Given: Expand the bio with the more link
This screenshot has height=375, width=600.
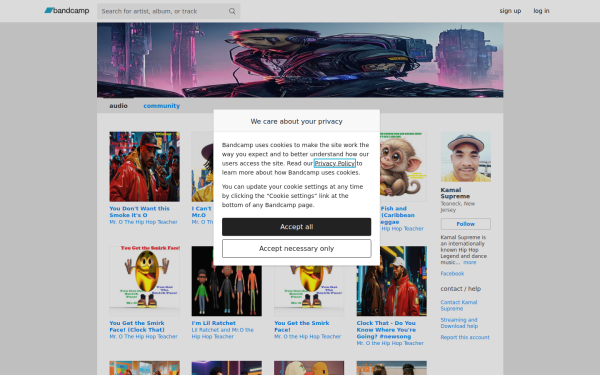Looking at the screenshot, I should click(470, 262).
